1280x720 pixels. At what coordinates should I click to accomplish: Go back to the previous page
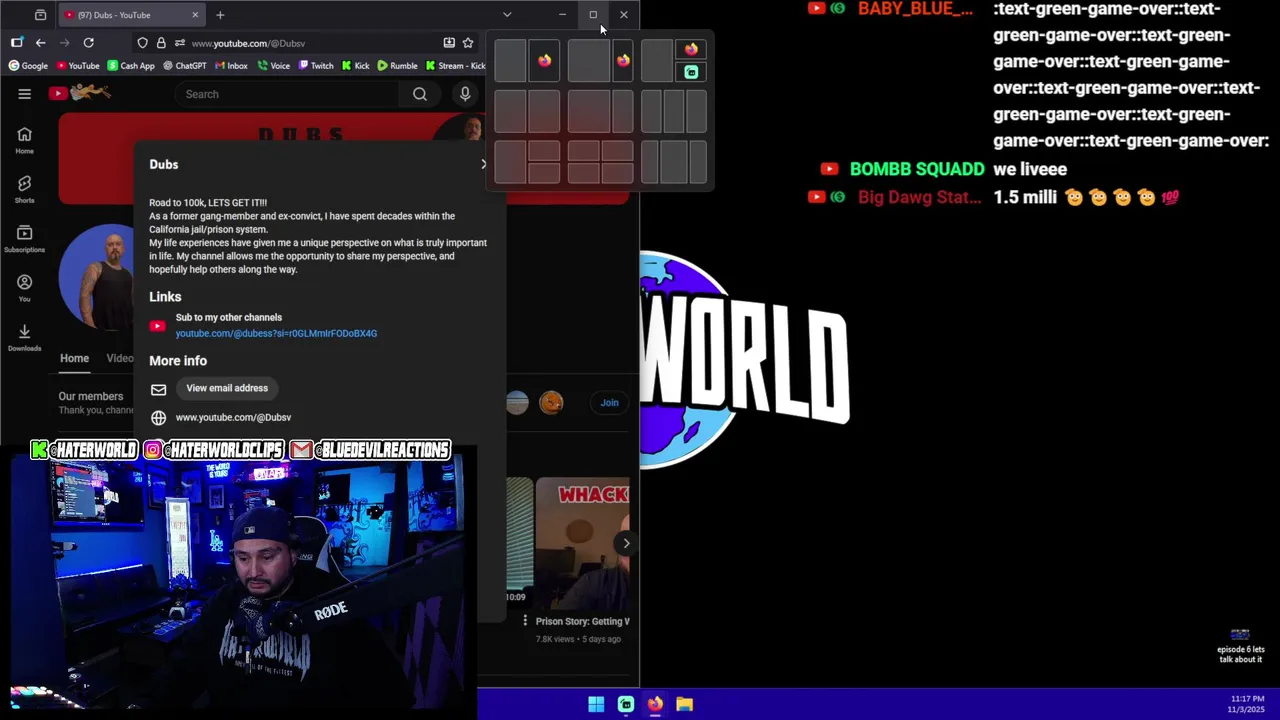pos(40,43)
